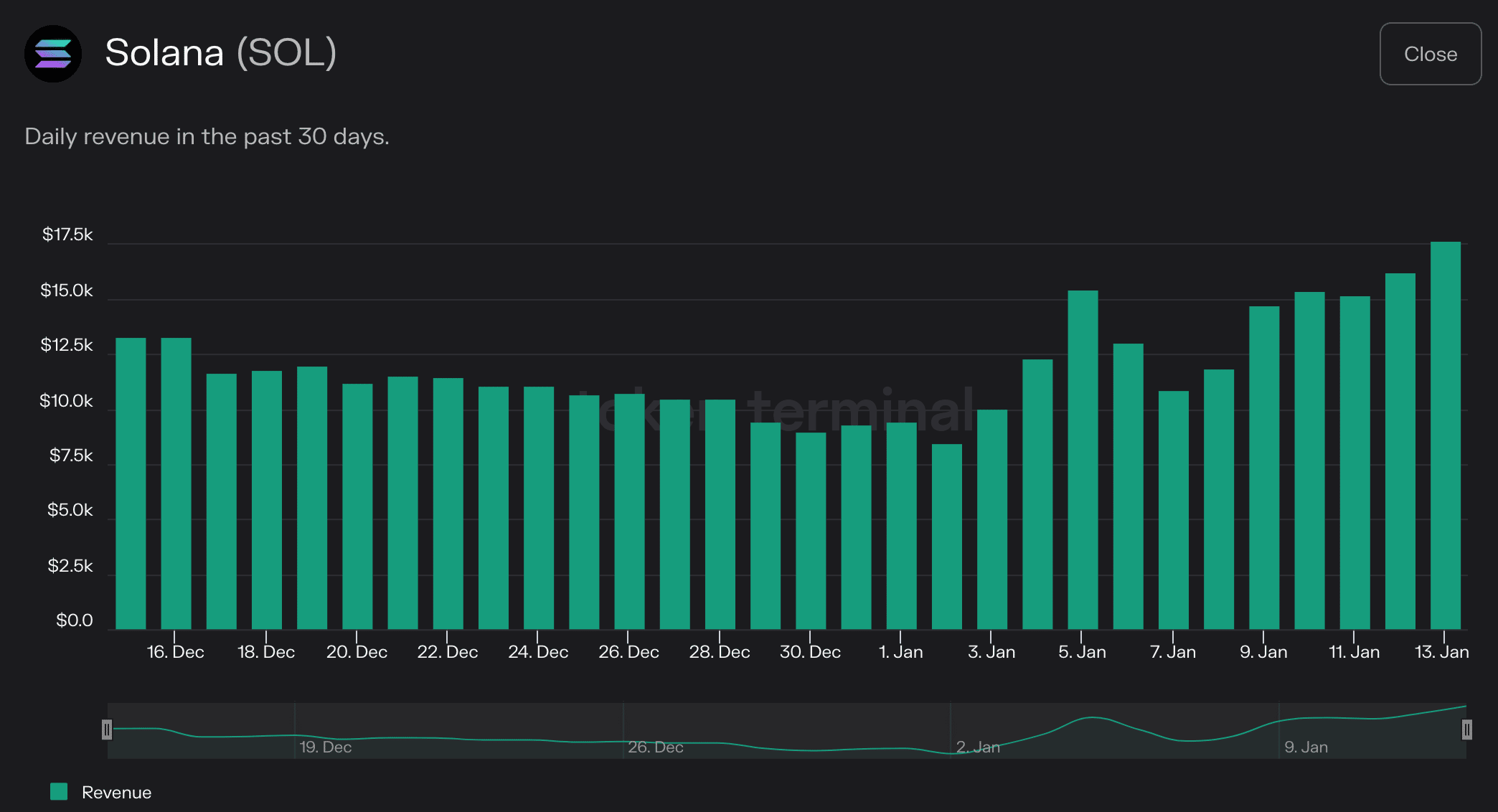Click '26. Dec' marker in range navigator
1498x812 pixels.
click(655, 747)
